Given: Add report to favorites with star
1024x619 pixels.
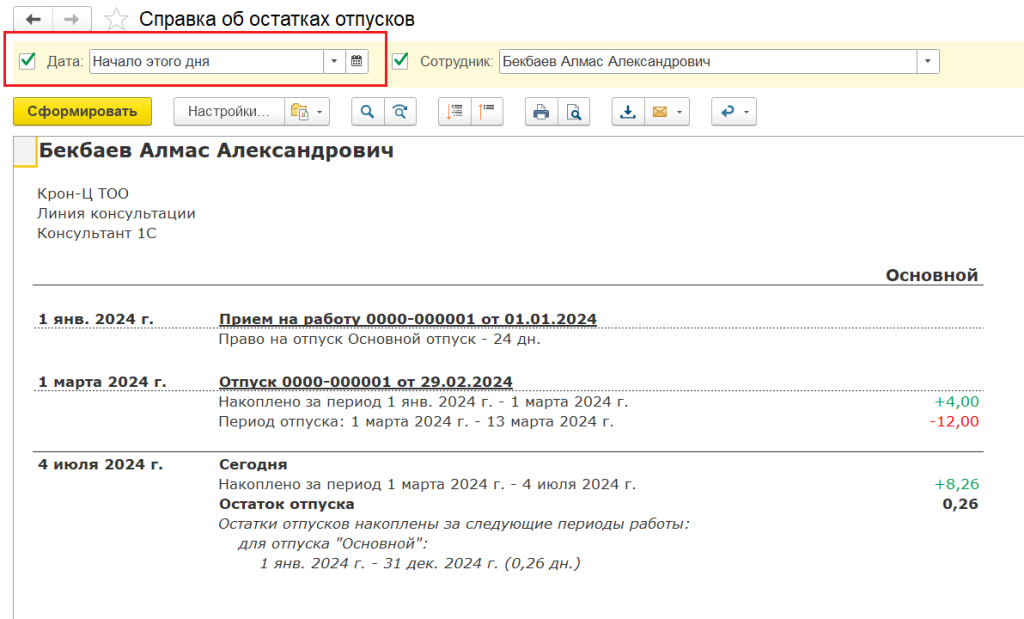Looking at the screenshot, I should pyautogui.click(x=117, y=19).
